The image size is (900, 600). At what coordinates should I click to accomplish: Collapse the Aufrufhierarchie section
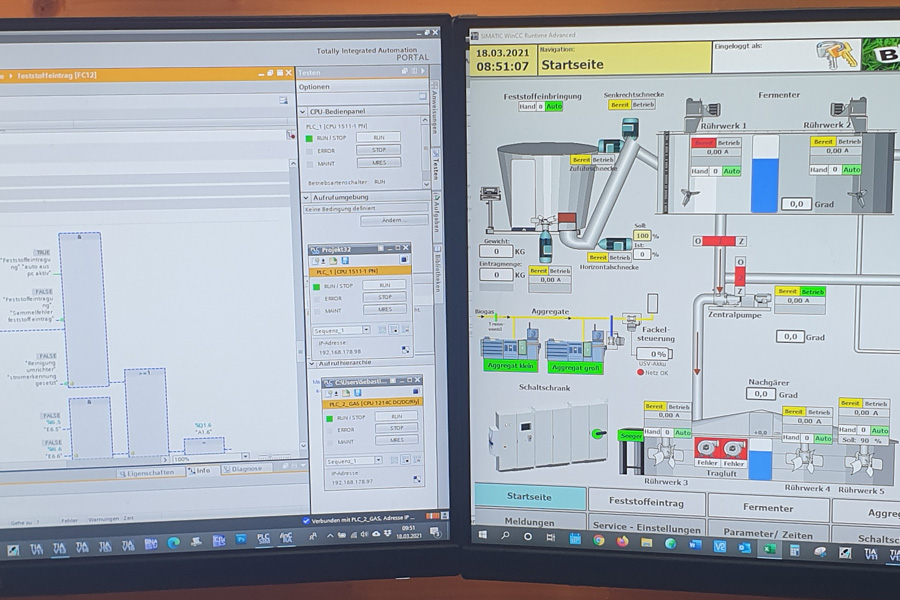click(312, 363)
